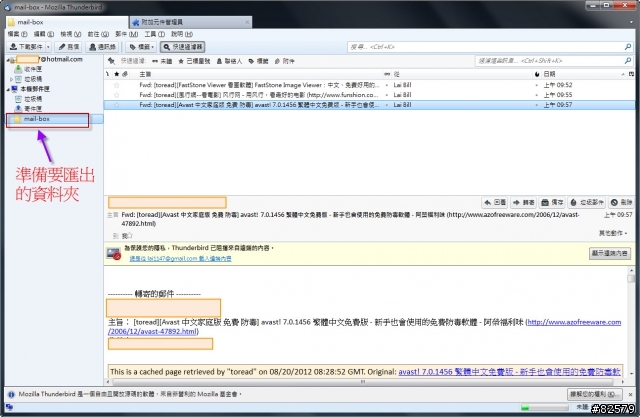This screenshot has width=640, height=417.
Task: Open the Tag dropdown in main toolbar
Action: point(142,47)
